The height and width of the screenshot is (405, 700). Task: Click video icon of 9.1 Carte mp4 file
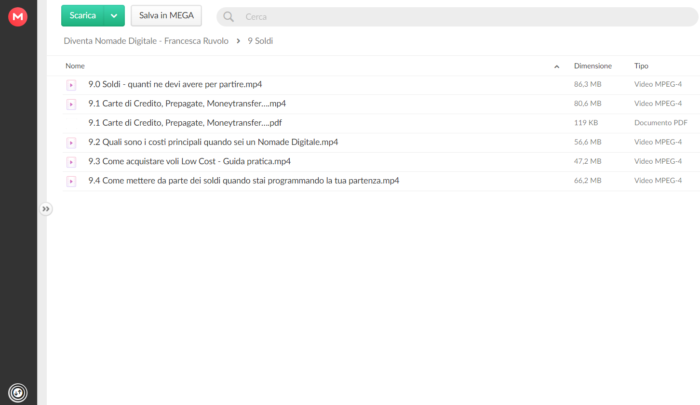point(71,104)
